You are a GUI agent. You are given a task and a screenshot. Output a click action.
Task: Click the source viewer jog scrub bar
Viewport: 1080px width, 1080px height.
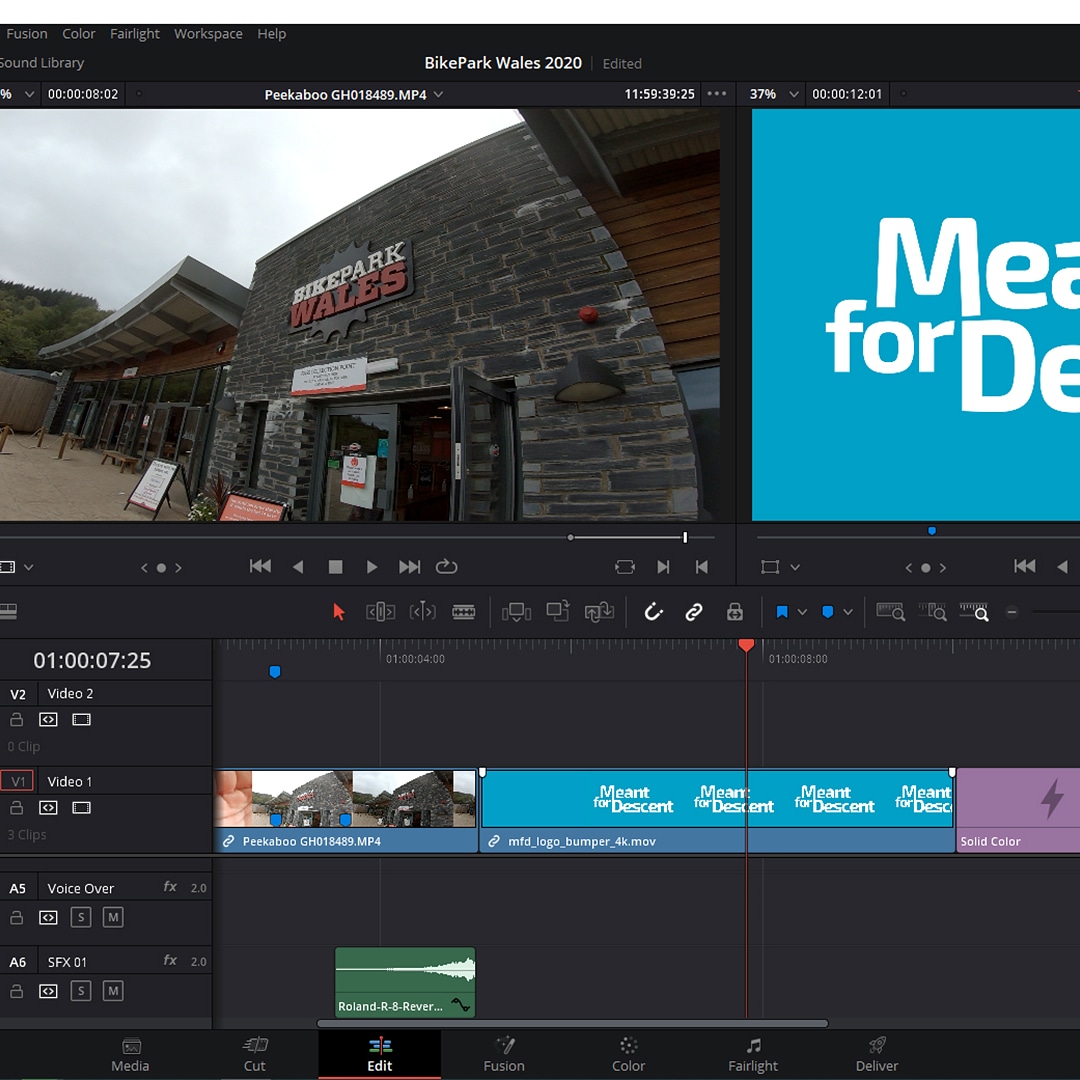(x=357, y=537)
